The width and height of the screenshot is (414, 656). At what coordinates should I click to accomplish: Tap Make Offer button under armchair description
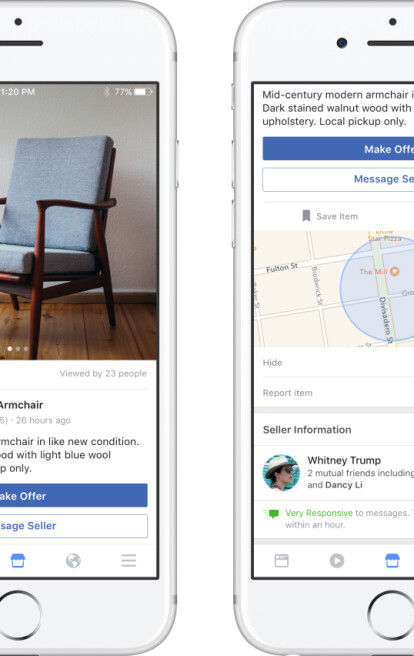click(74, 496)
